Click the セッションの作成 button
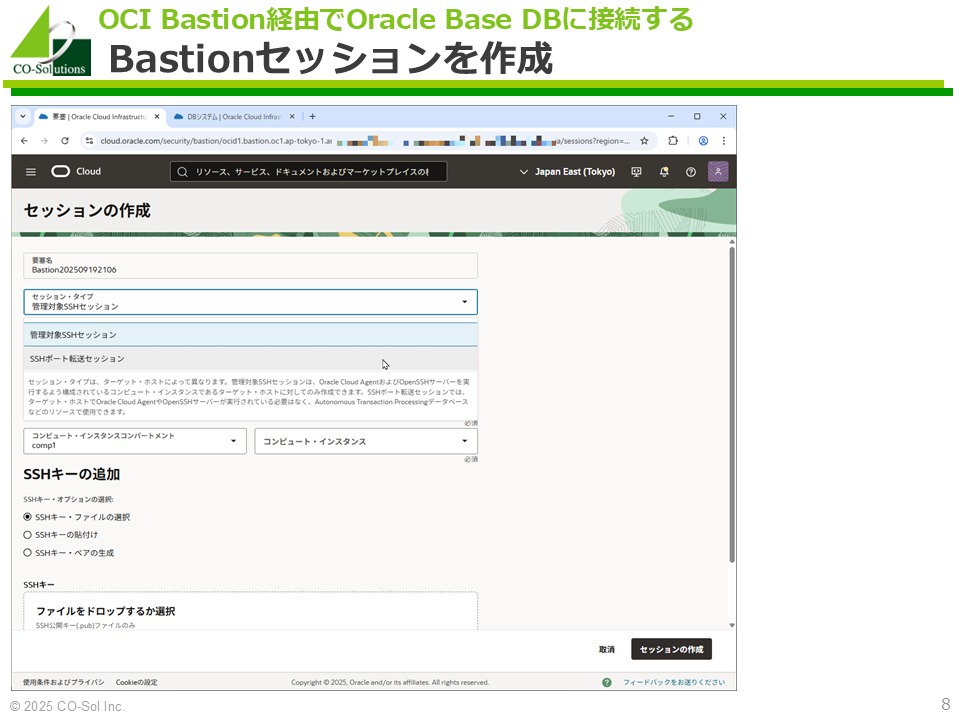This screenshot has width=960, height=720. (x=672, y=650)
